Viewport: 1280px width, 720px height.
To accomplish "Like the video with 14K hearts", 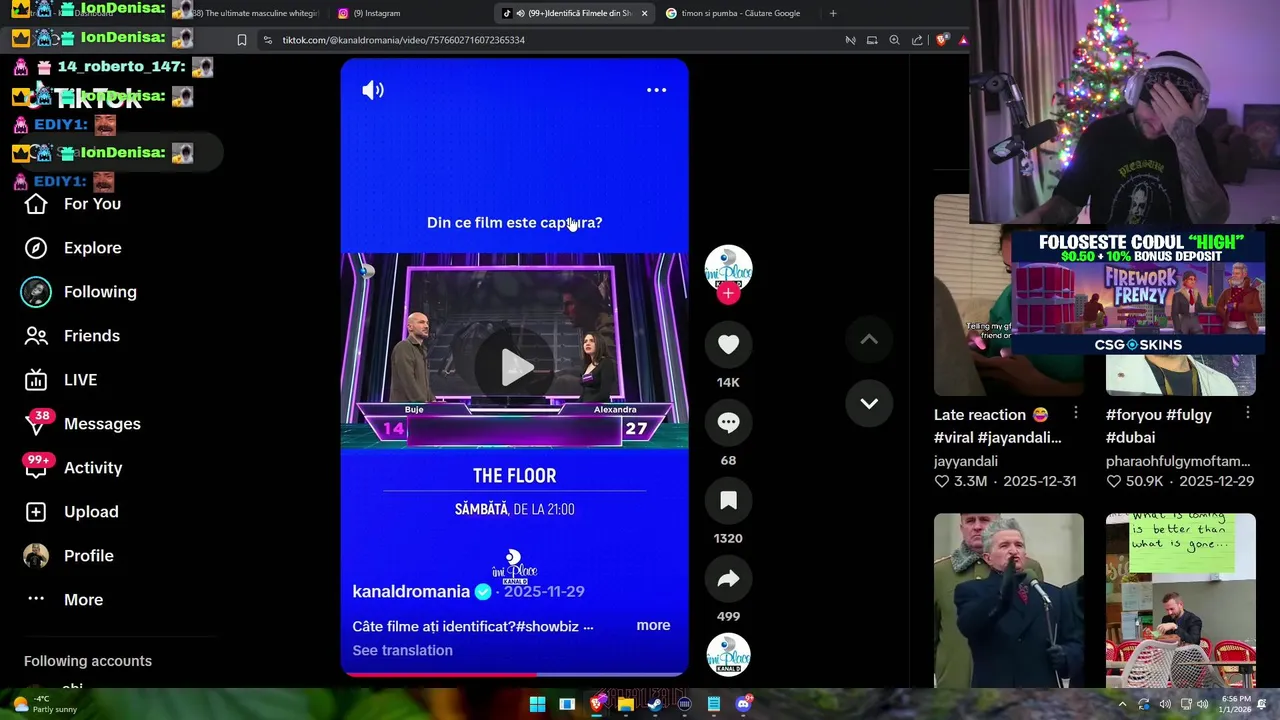I will (x=728, y=344).
